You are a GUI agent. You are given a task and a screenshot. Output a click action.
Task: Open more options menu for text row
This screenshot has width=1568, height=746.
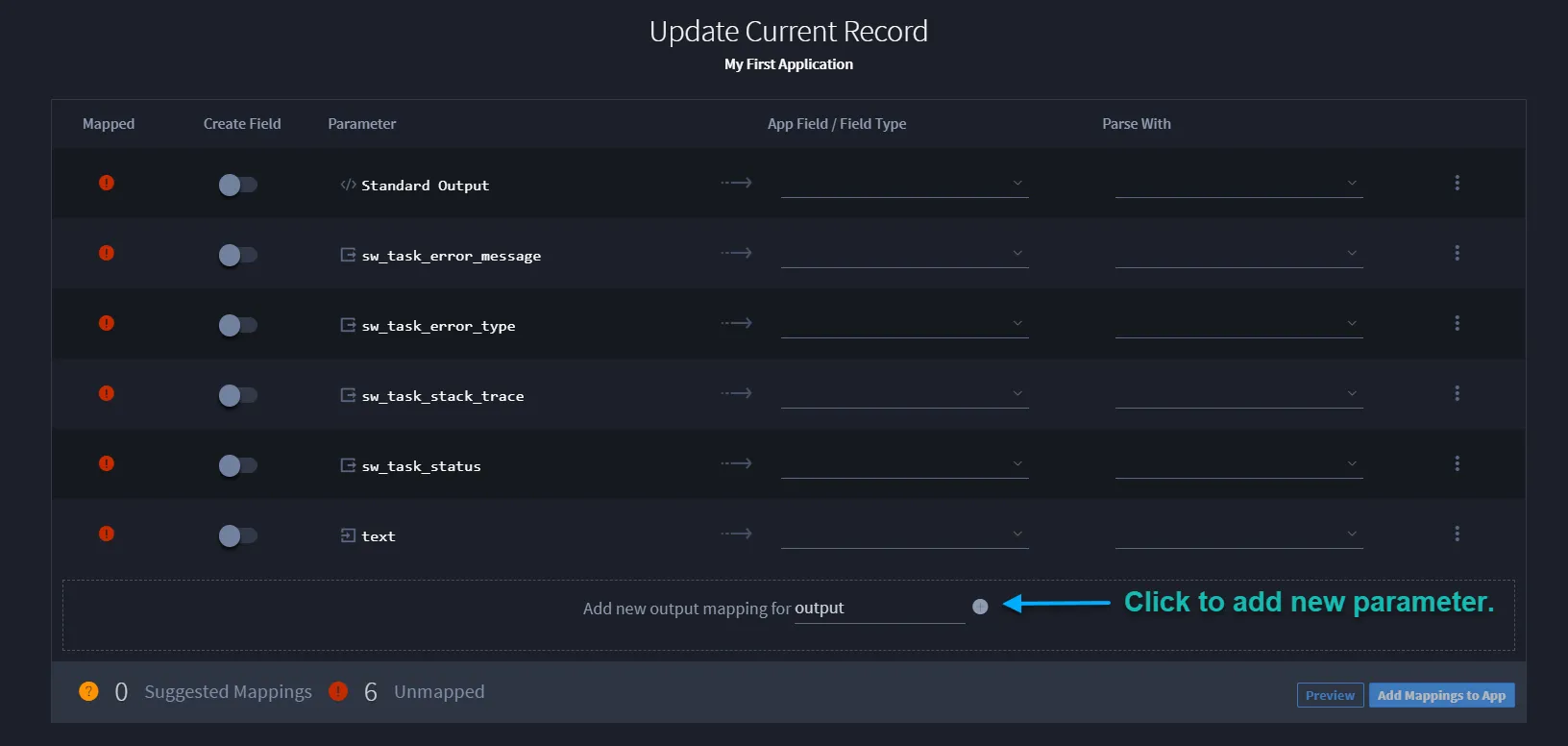tap(1457, 534)
